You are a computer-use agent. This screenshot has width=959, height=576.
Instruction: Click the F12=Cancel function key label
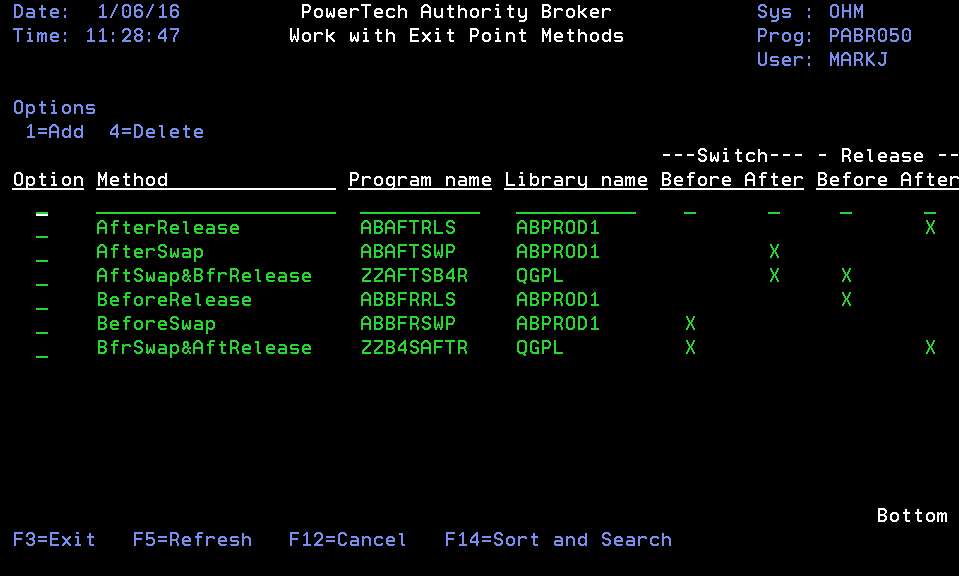coord(347,539)
